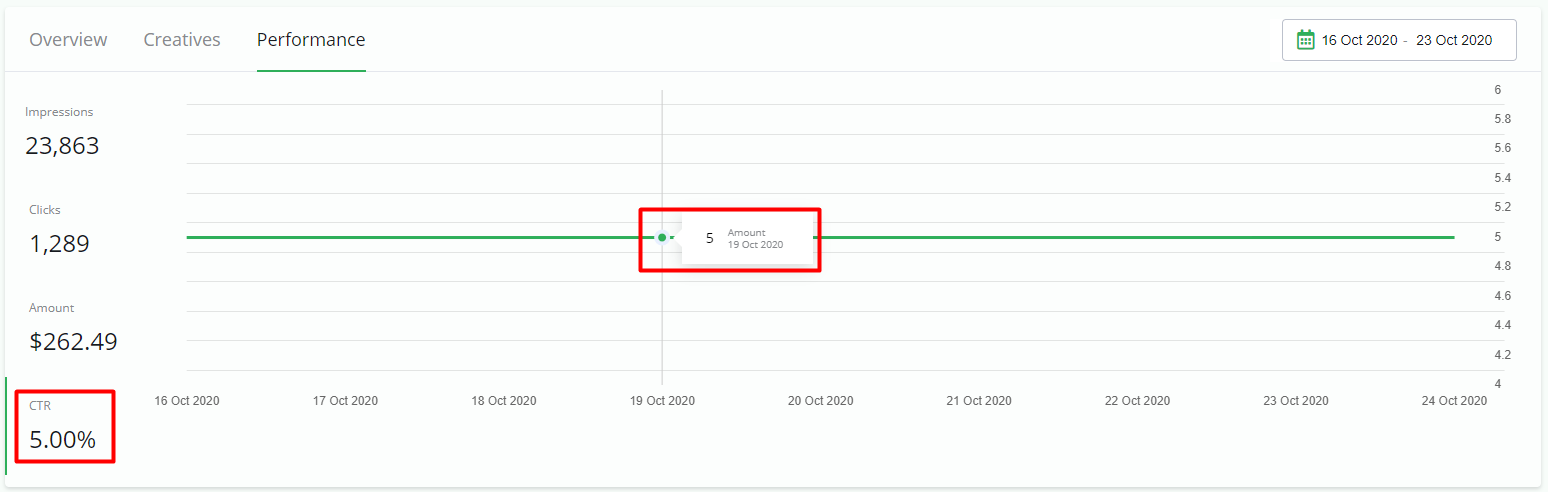Image resolution: width=1548 pixels, height=492 pixels.
Task: Click the 20 Oct 2020 x-axis label
Action: tap(820, 401)
